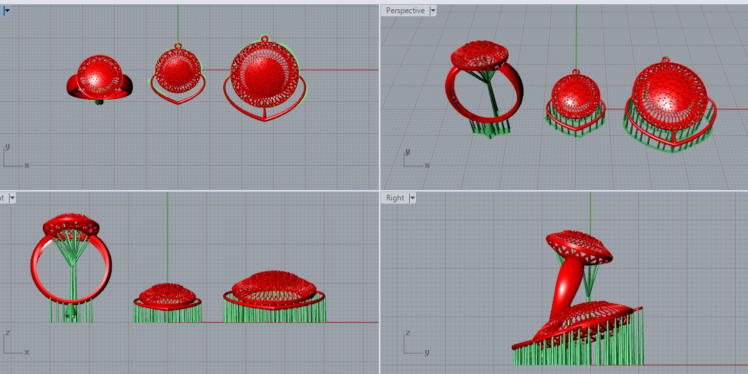Open the Perspective viewport dropdown arrow
The width and height of the screenshot is (748, 374).
tap(433, 10)
